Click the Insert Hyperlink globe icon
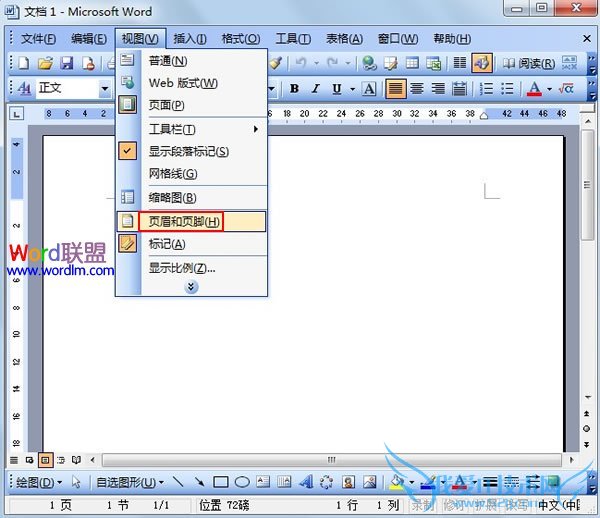The width and height of the screenshot is (600, 518). pyautogui.click(x=369, y=63)
